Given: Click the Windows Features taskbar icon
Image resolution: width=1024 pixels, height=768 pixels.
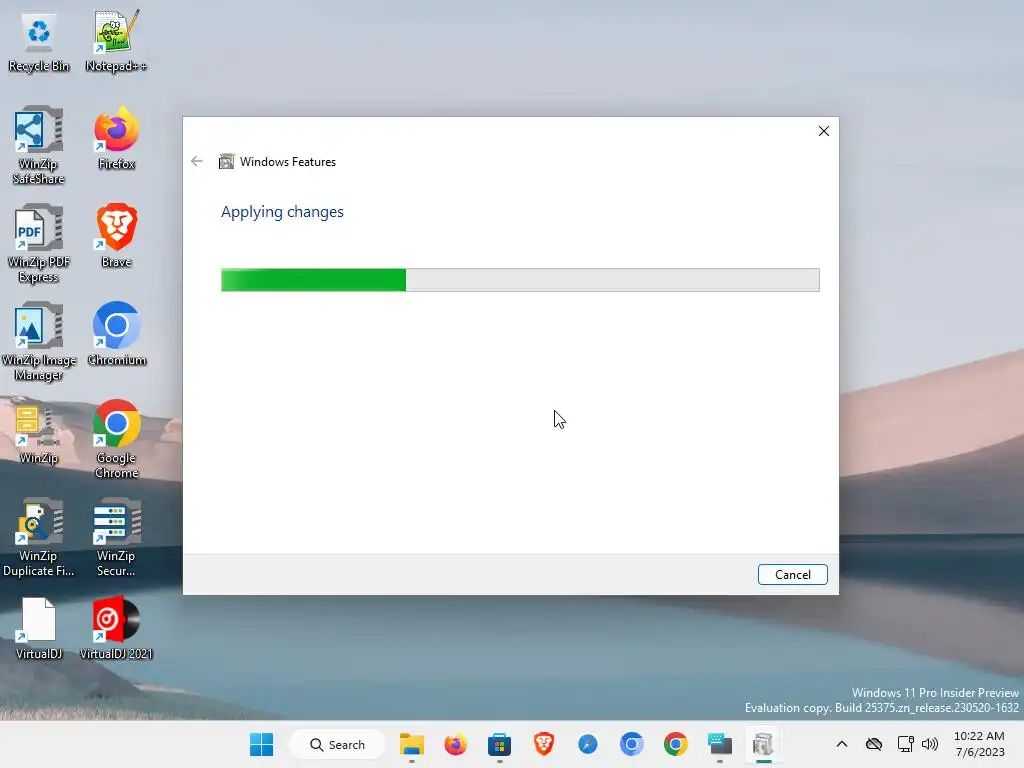Looking at the screenshot, I should (763, 744).
